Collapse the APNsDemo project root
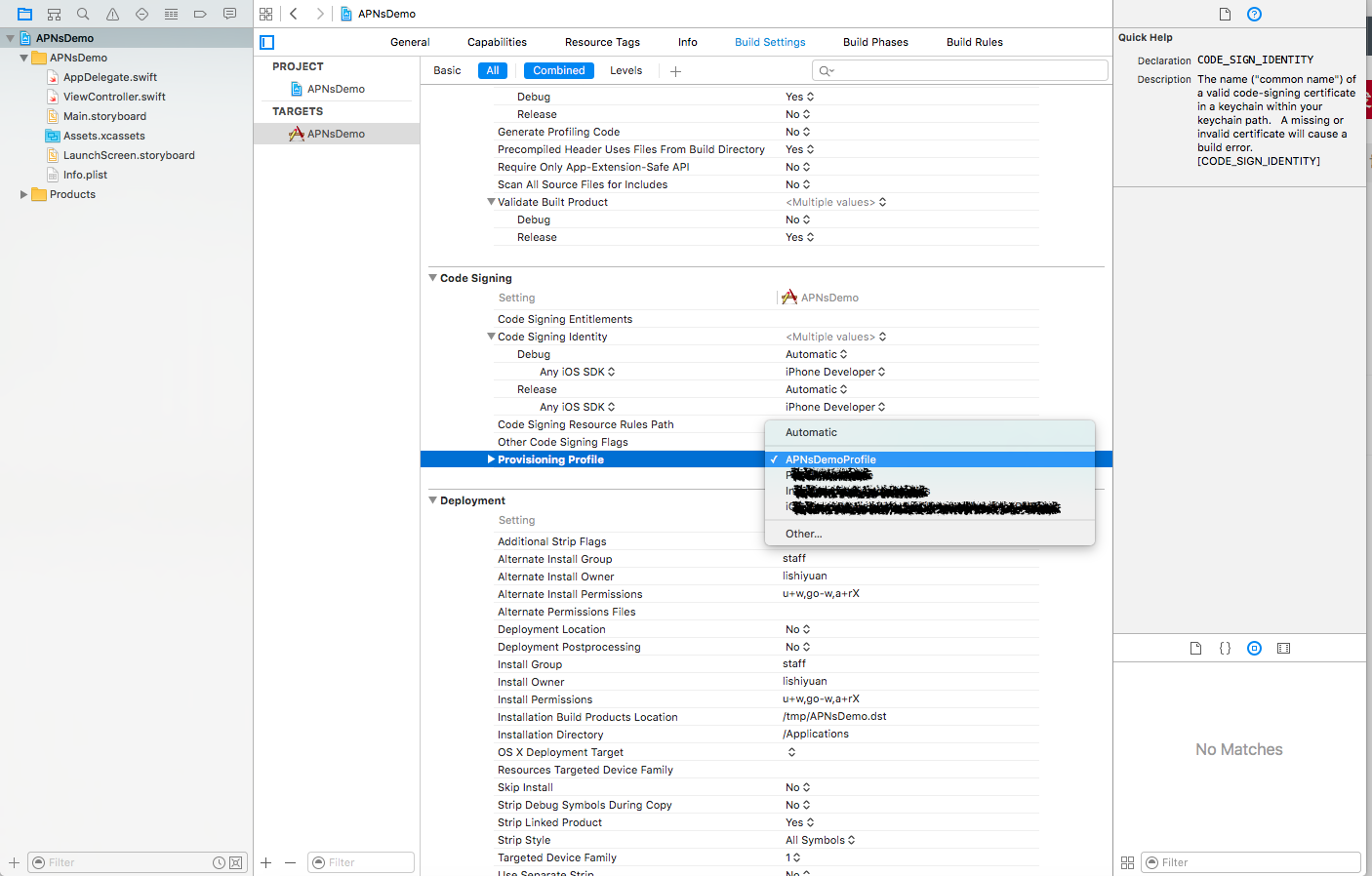This screenshot has width=1372, height=876. coord(11,38)
